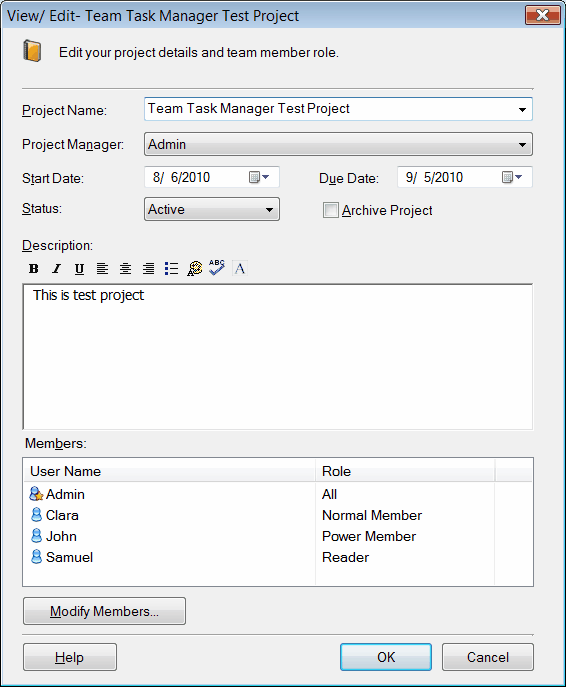Image resolution: width=566 pixels, height=687 pixels.
Task: Apply Italic formatting to description
Action: click(x=57, y=269)
